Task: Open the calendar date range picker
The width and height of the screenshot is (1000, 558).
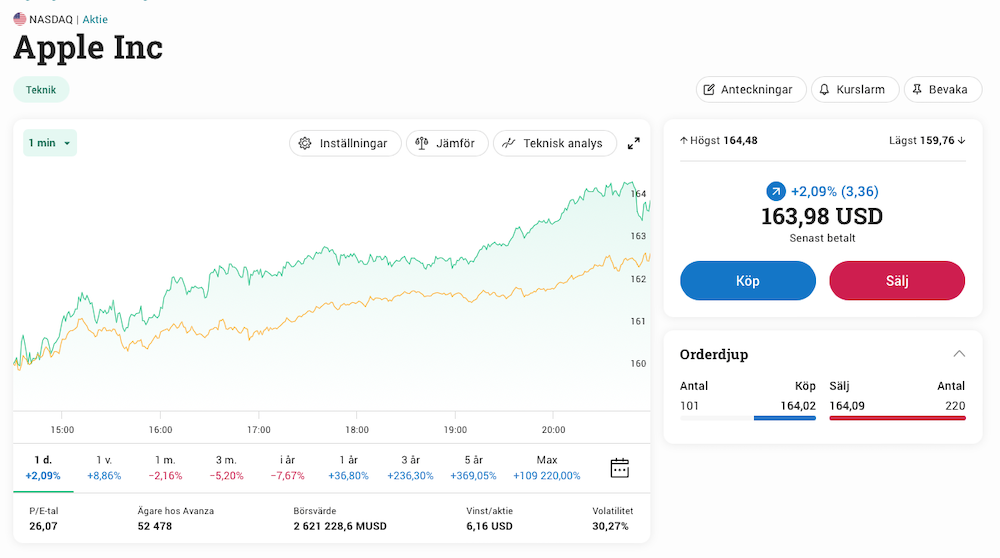Action: 620,467
